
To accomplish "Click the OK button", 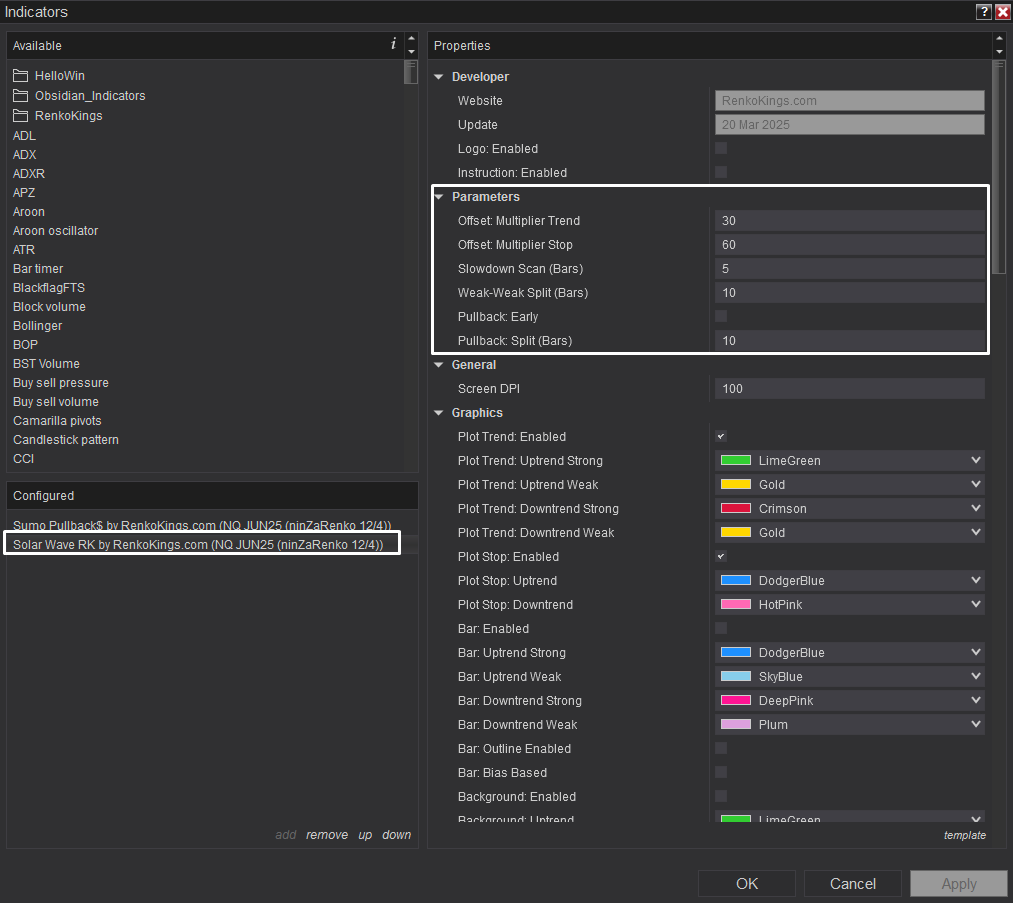I will 747,884.
